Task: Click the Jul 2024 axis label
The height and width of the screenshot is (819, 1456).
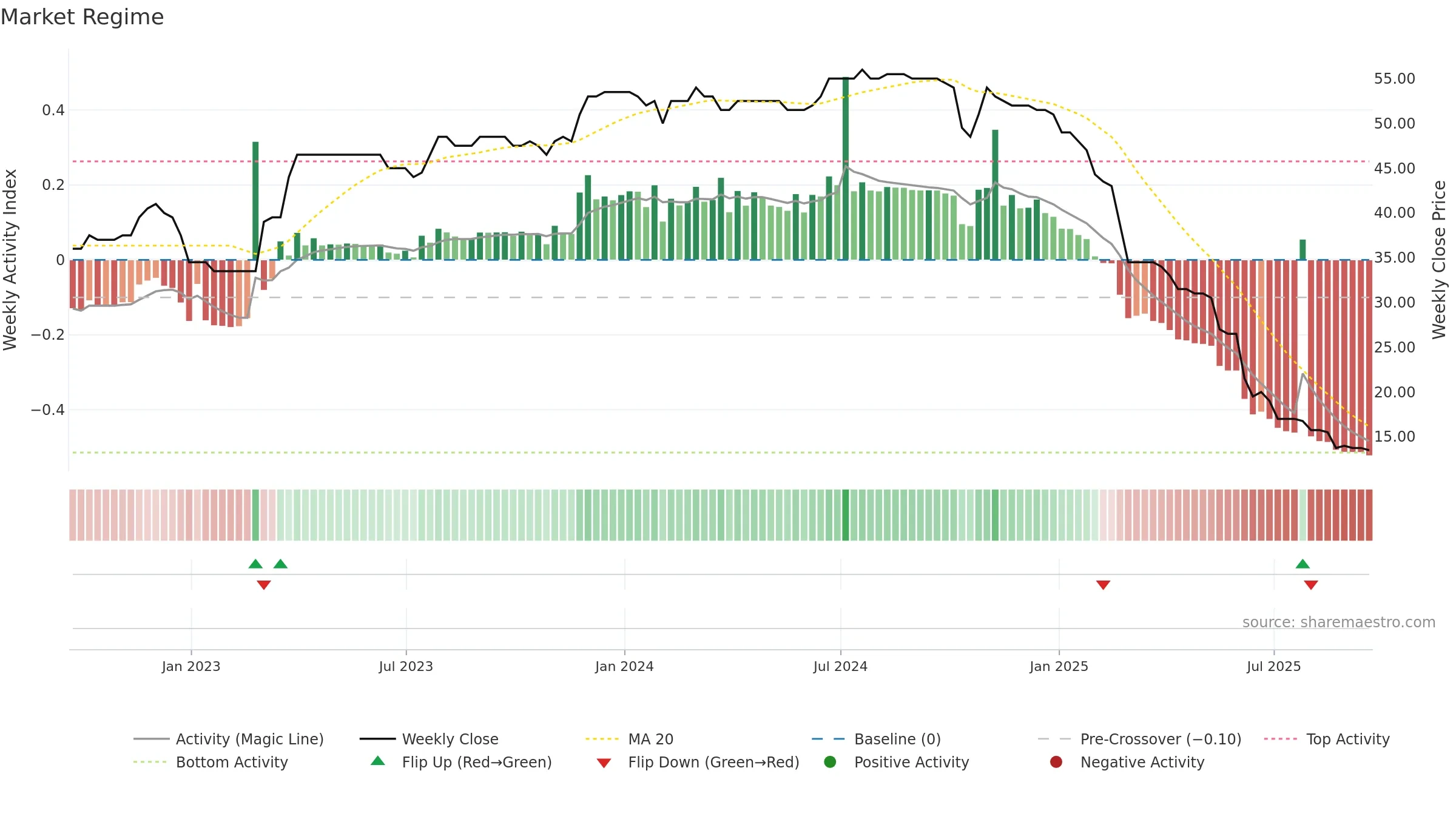Action: coord(840,666)
